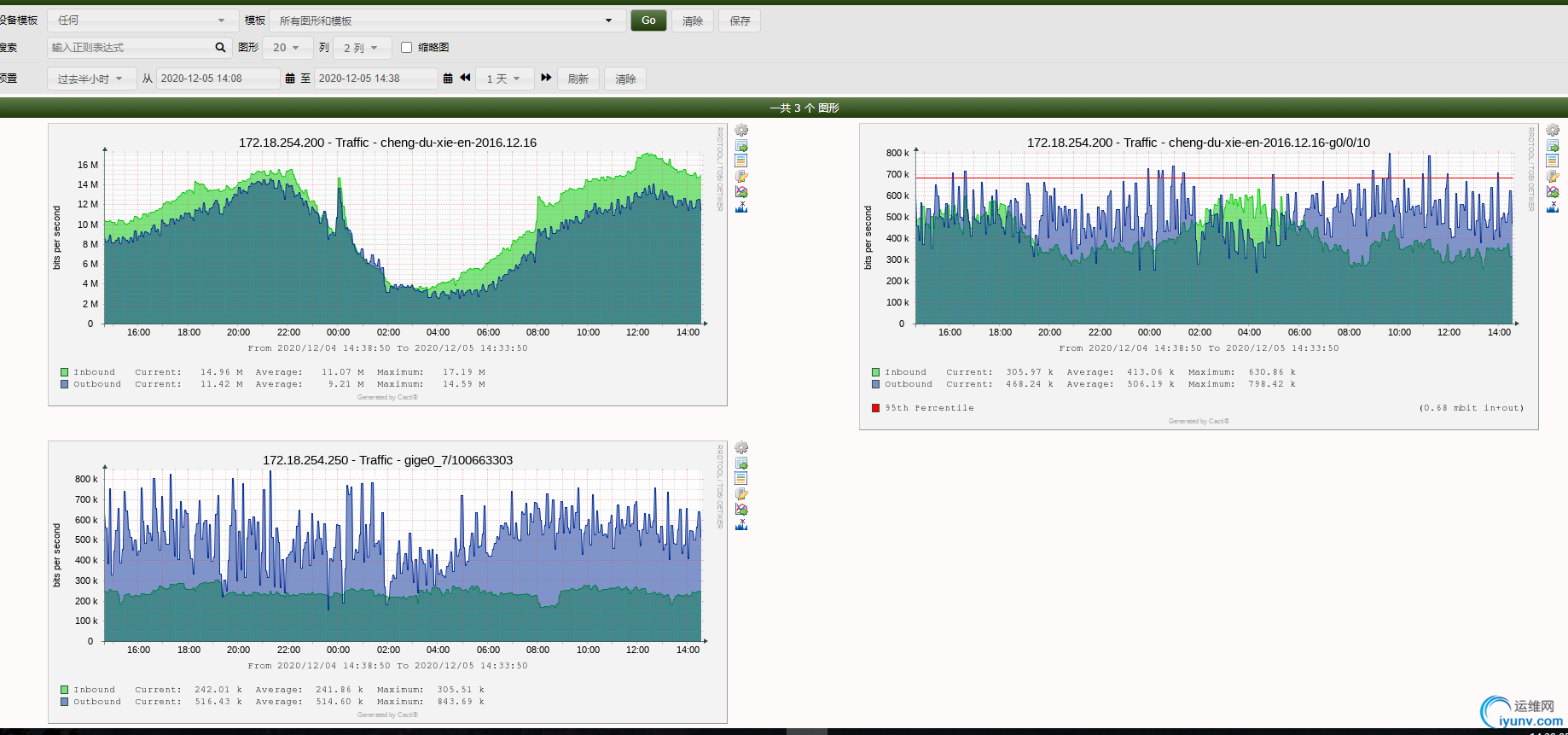The image size is (1568, 735).
Task: Edit template of cheng-du-xie-en-2016.12.16 graph via pencil icon
Action: [741, 177]
